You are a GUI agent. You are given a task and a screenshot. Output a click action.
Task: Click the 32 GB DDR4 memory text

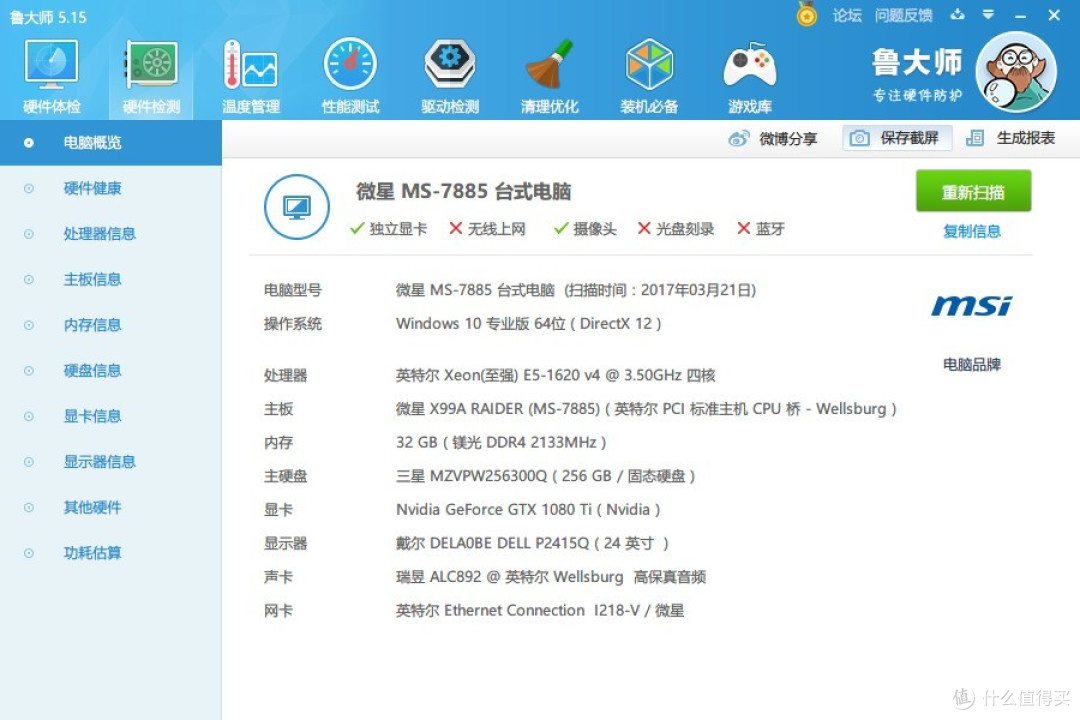501,442
